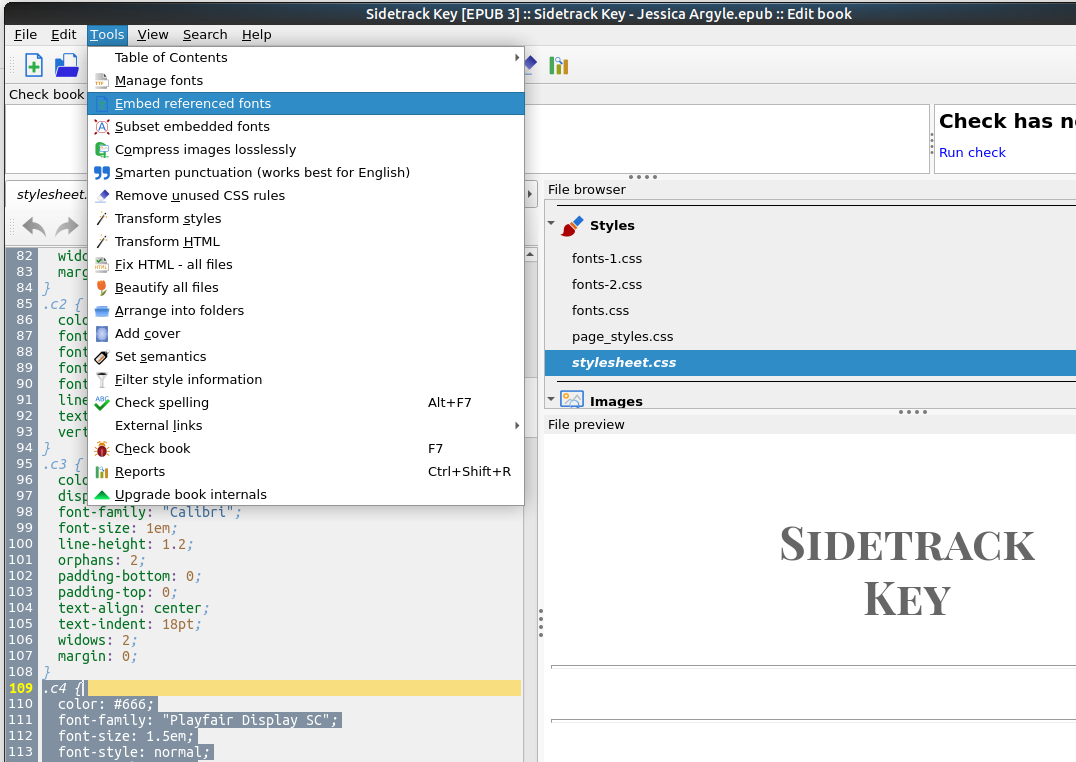Select fonts-1.css in the Styles list
The width and height of the screenshot is (1076, 762).
click(x=606, y=259)
